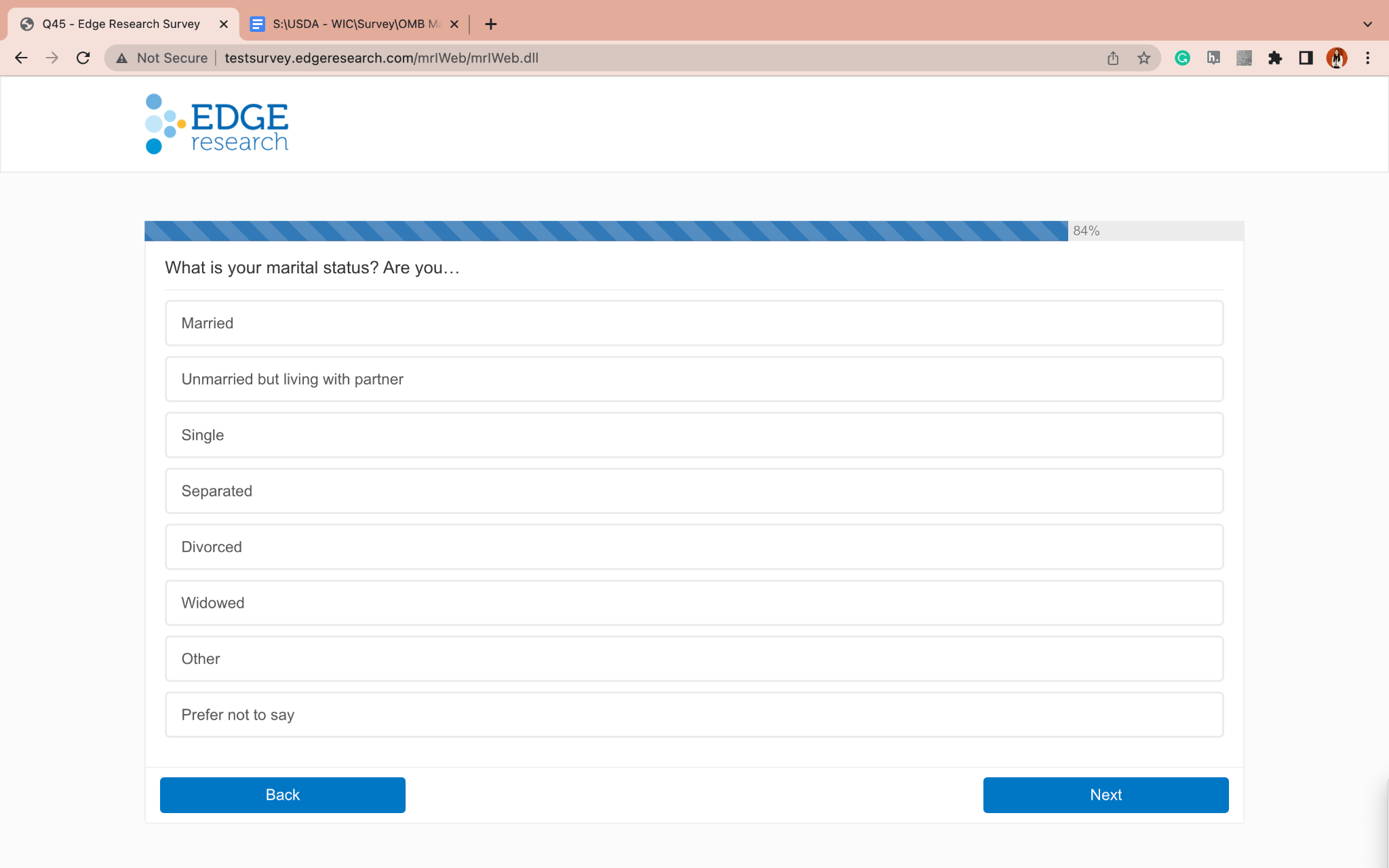Open the Grammarly extension icon
The height and width of the screenshot is (868, 1389).
coord(1182,58)
